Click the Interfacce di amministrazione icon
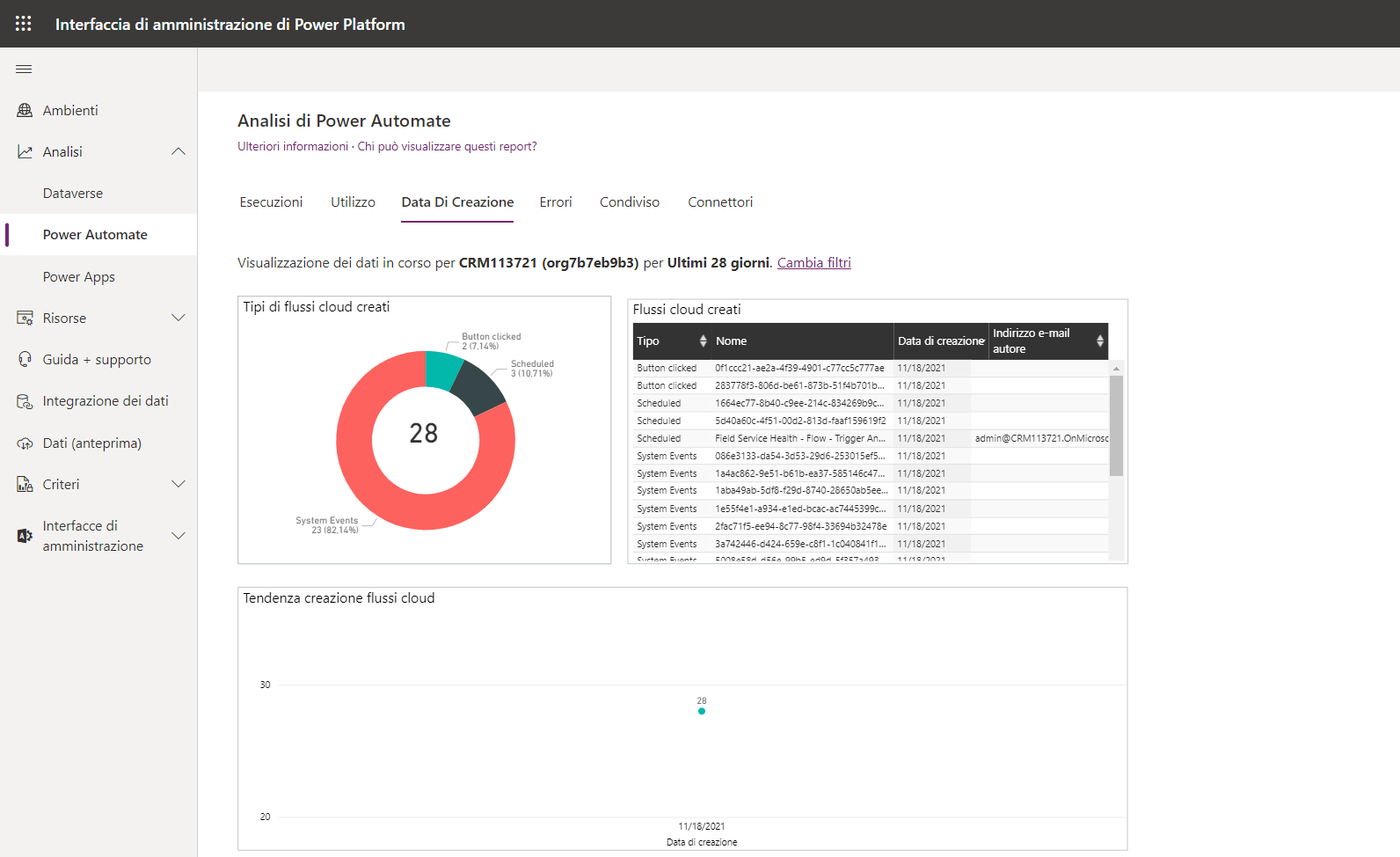Screen dimensions: 1400x857 (25, 536)
